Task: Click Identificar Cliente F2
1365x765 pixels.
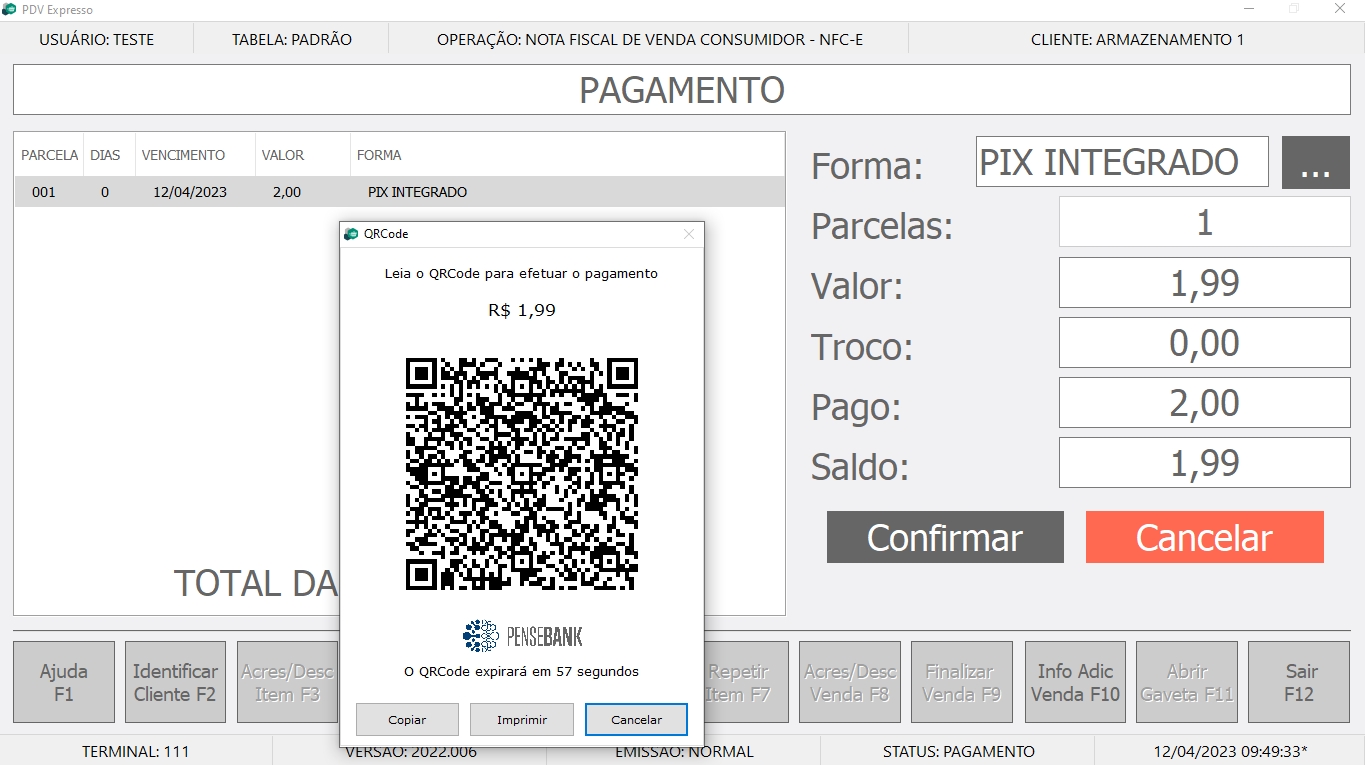Action: (x=175, y=682)
